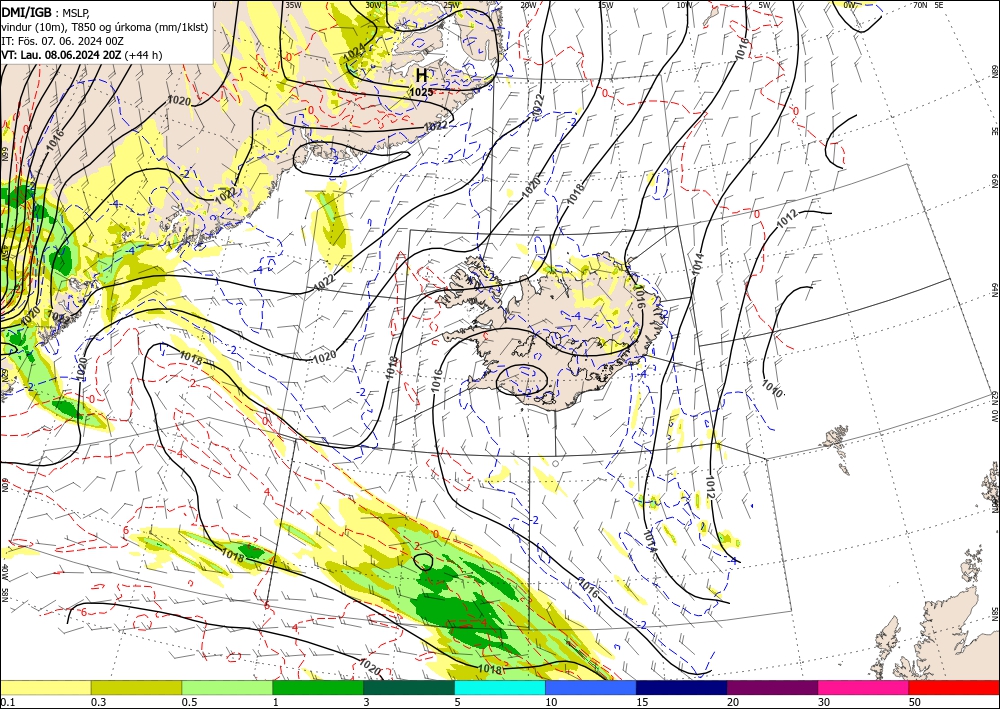Click the 'vindur (10m), T850 og úrkoma' line
Image resolution: width=1000 pixels, height=709 pixels.
coord(105,27)
